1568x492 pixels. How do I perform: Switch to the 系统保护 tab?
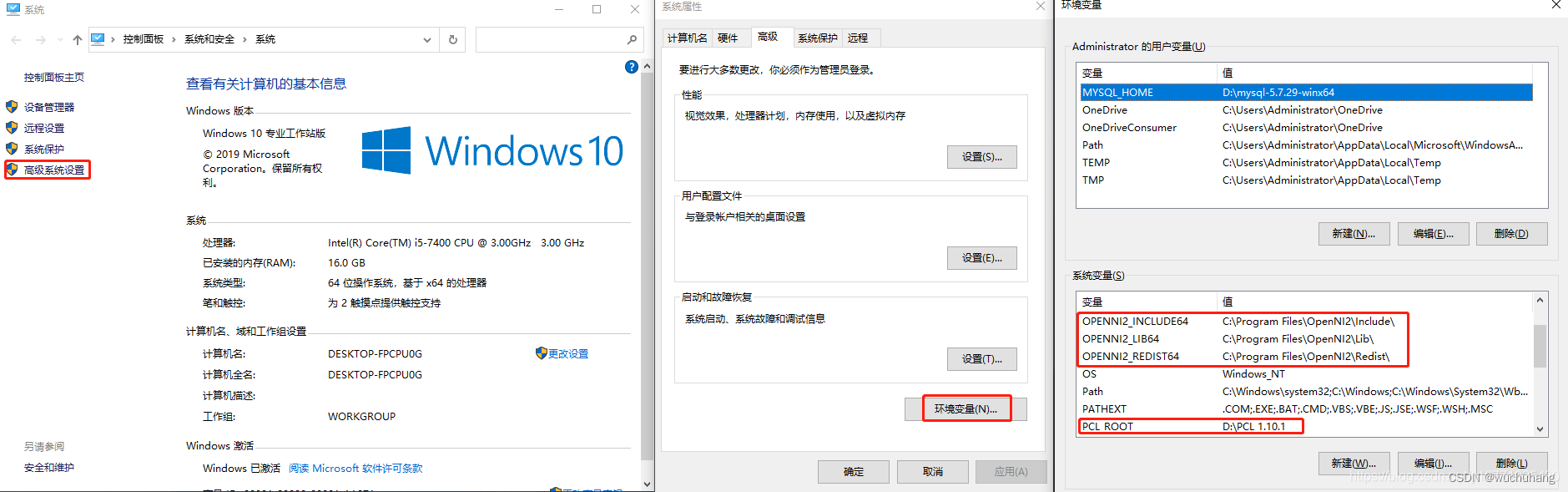click(x=818, y=38)
